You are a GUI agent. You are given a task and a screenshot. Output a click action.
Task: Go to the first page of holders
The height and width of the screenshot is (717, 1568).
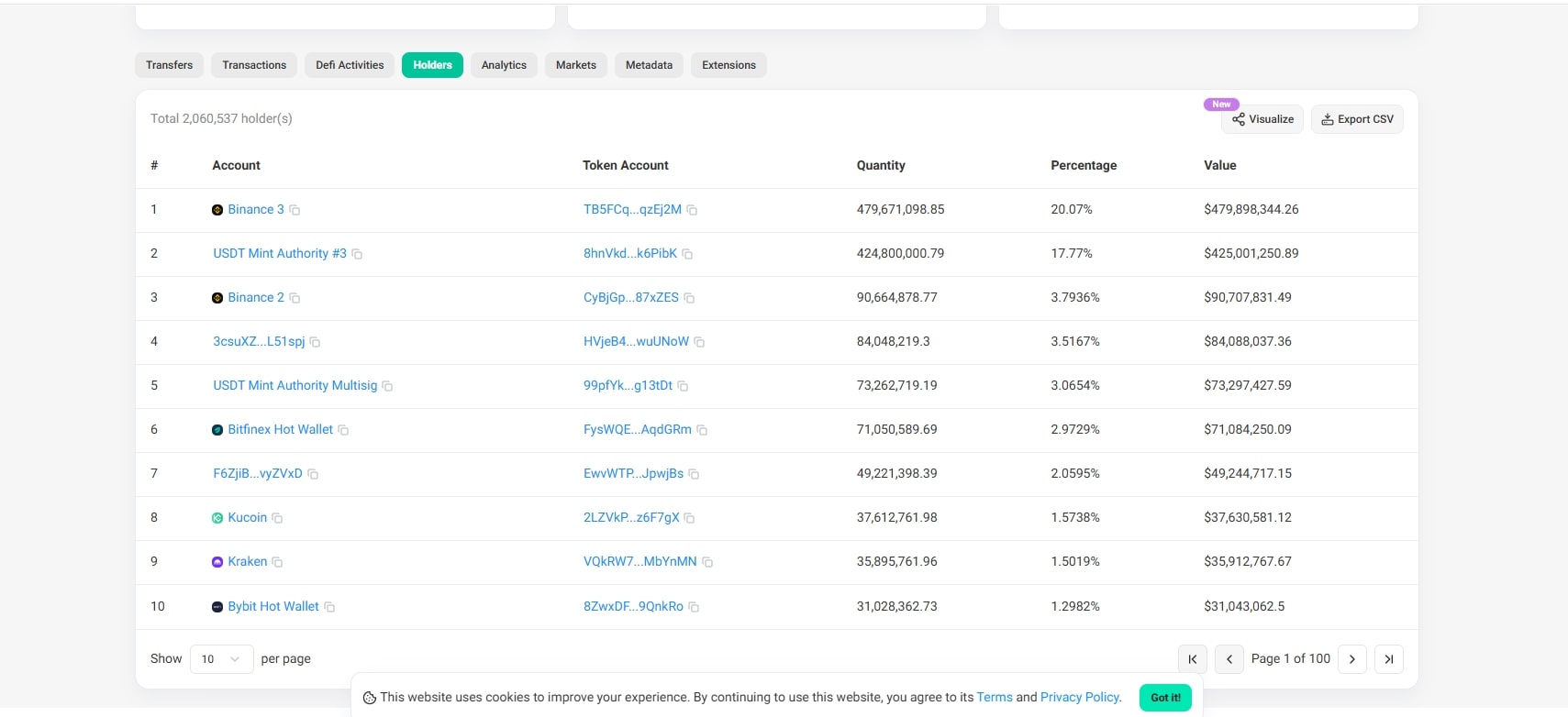[x=1192, y=659]
